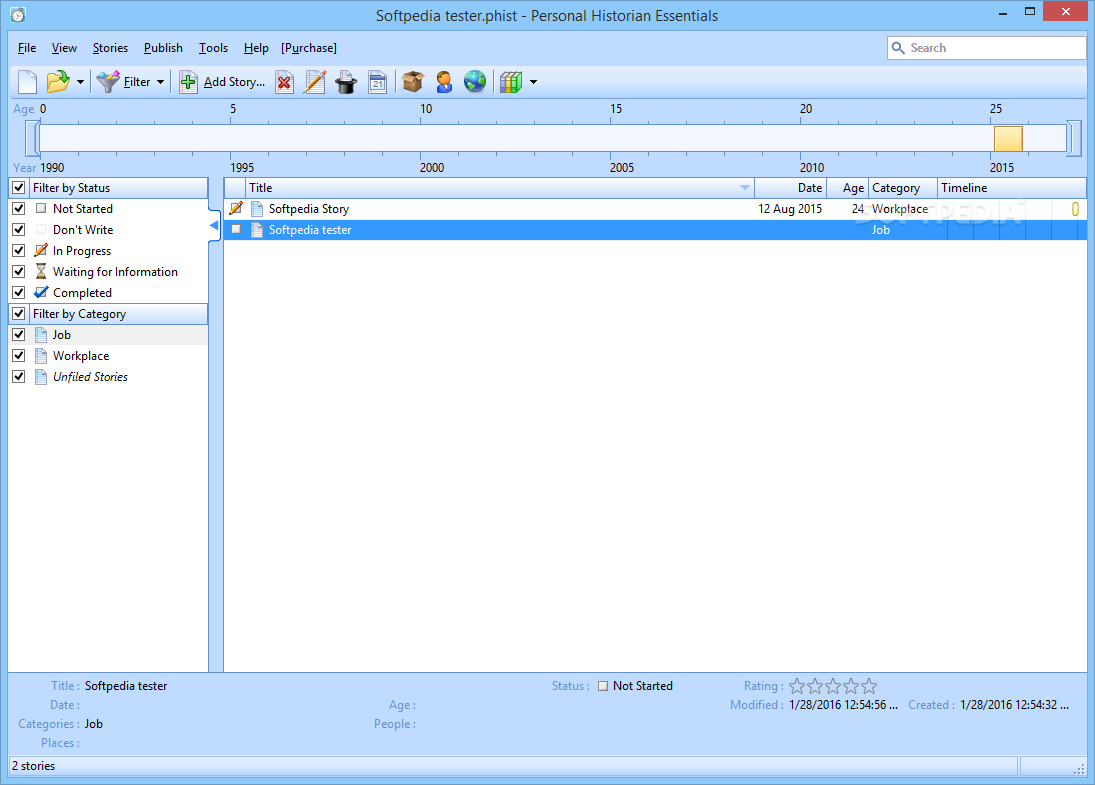The width and height of the screenshot is (1095, 785).
Task: Expand the books icon dropdown arrow
Action: point(534,82)
